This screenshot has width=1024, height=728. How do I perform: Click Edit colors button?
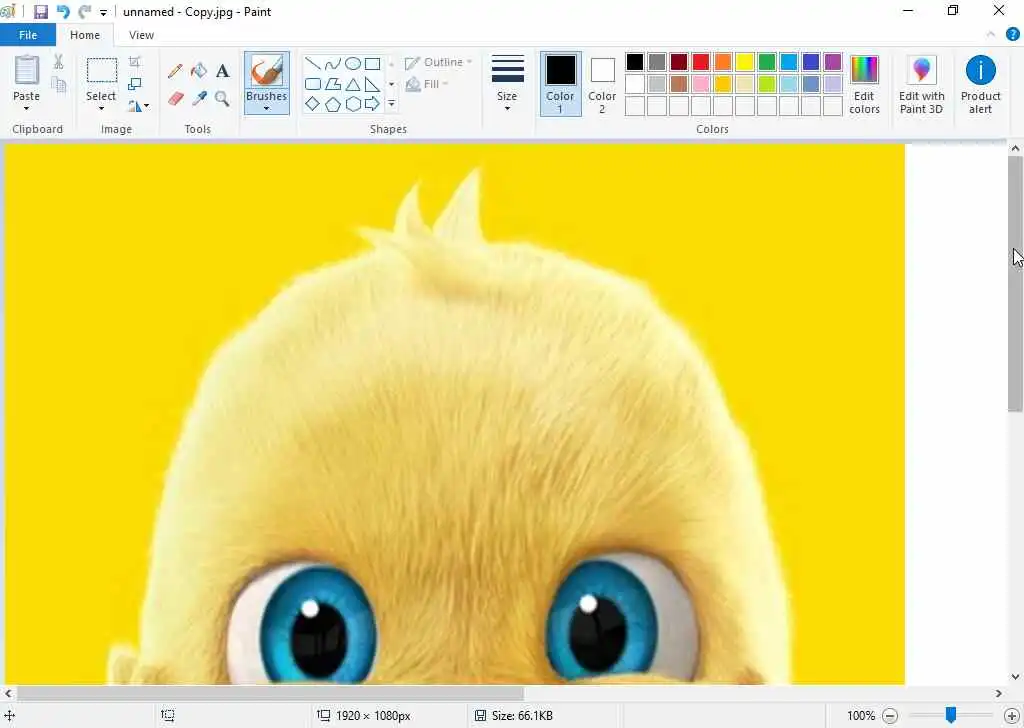tap(864, 84)
